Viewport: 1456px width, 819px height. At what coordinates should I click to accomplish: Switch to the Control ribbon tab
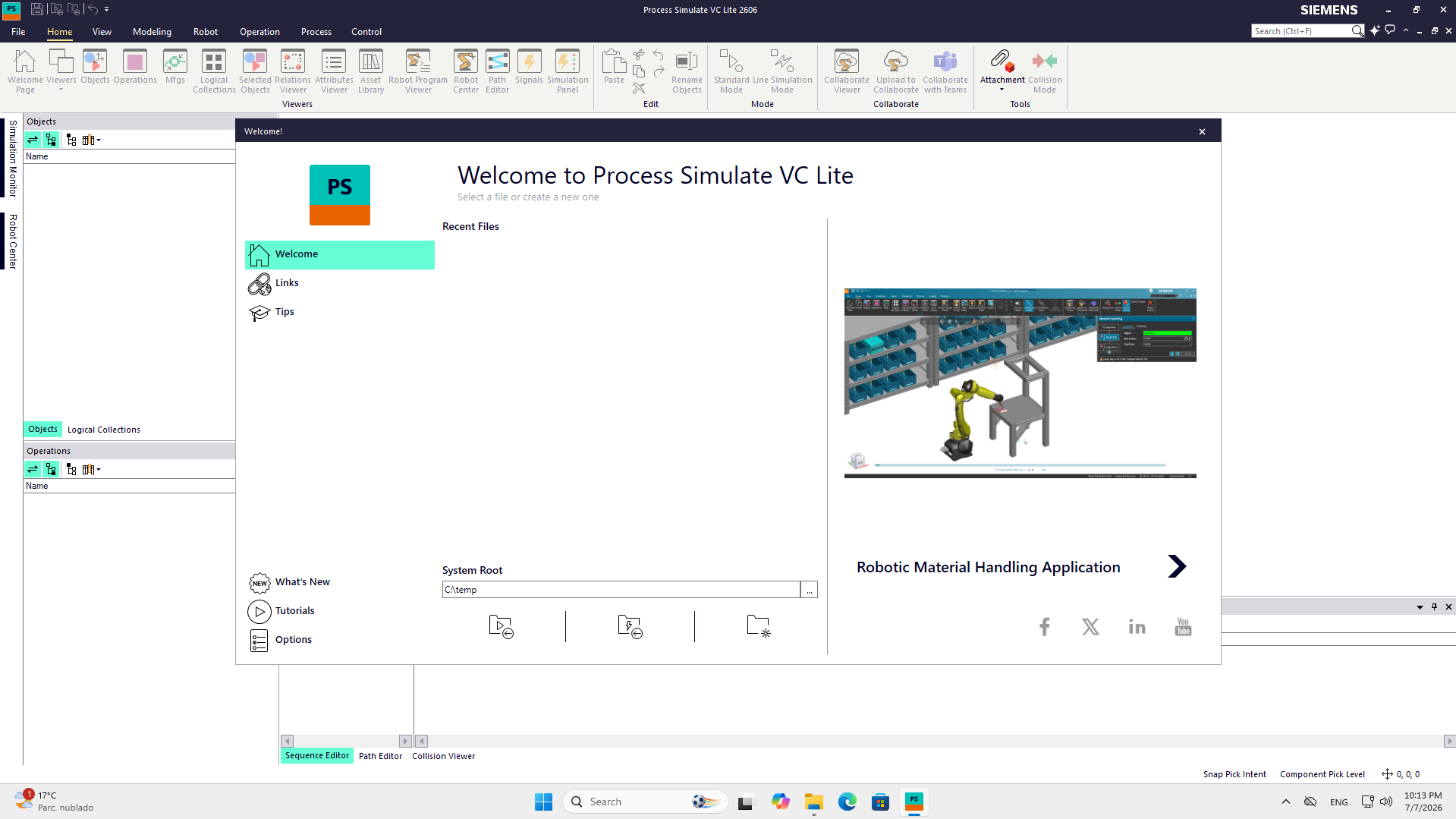coord(366,32)
